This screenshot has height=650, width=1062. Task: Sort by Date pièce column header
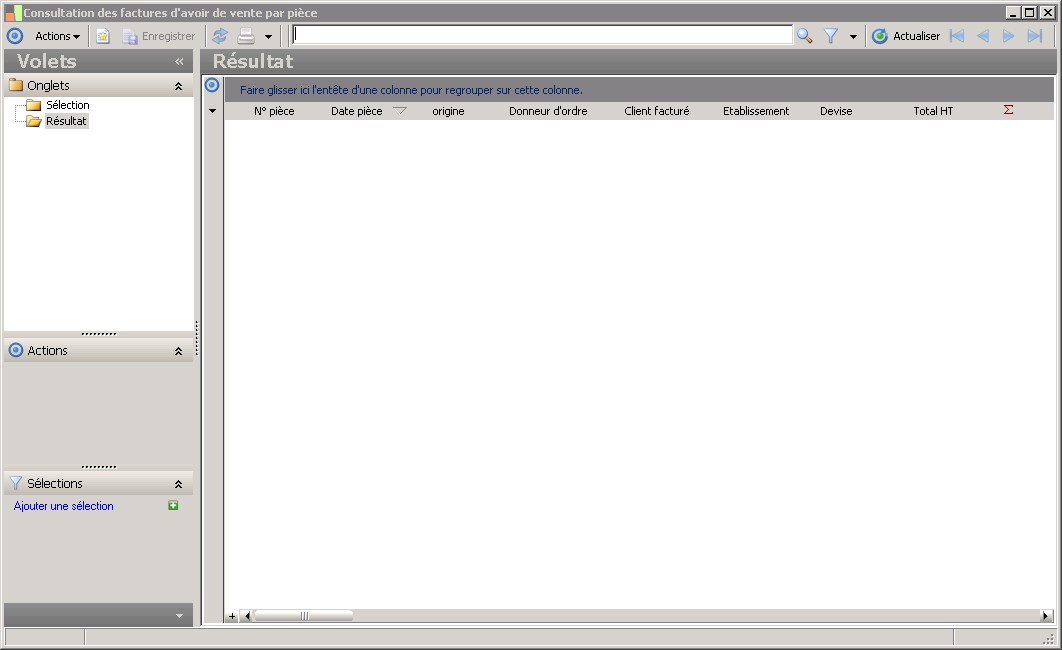pos(356,111)
